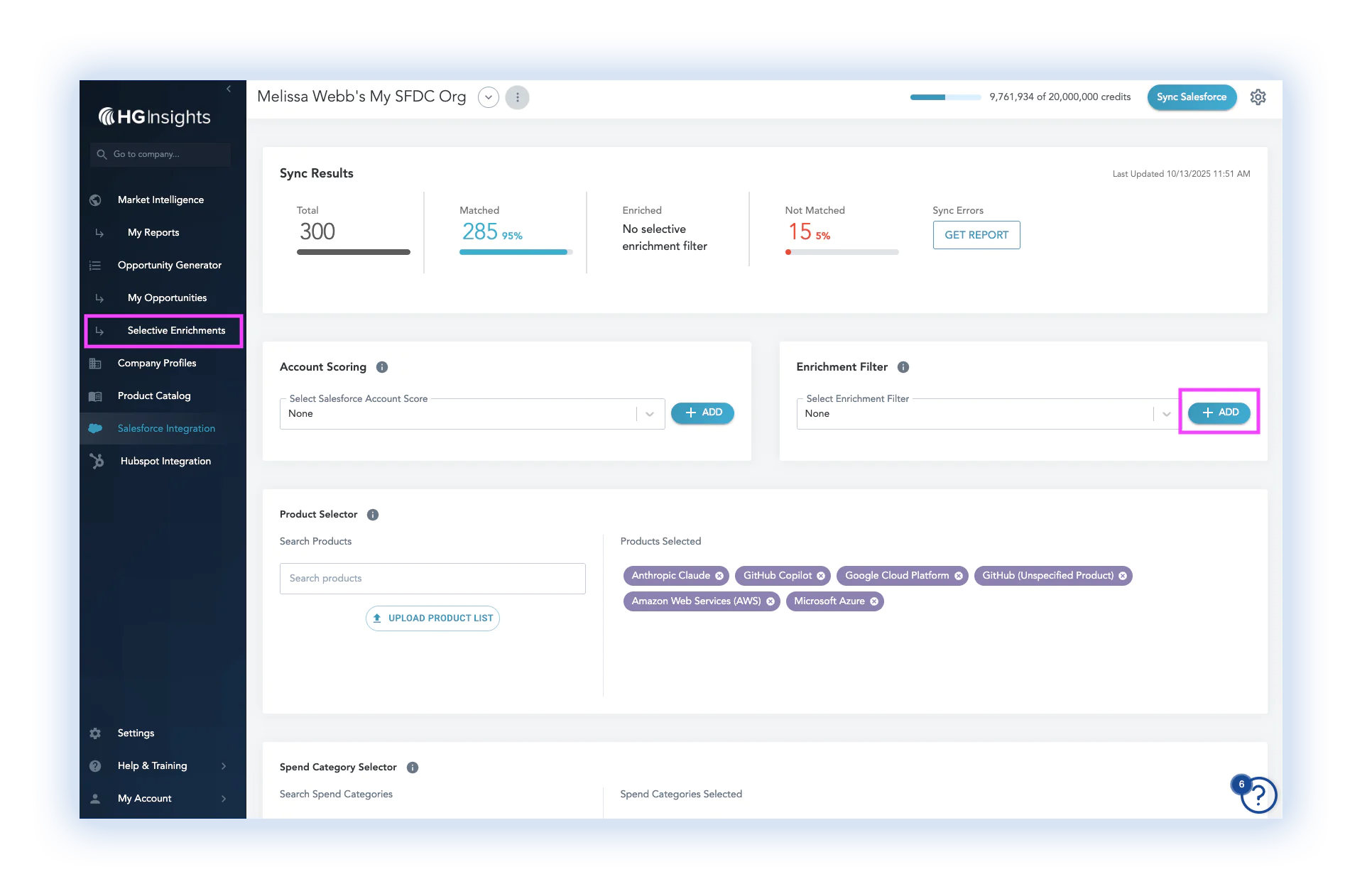Open the org switcher dropdown chevron
Image resolution: width=1372 pixels, height=884 pixels.
pyautogui.click(x=489, y=97)
